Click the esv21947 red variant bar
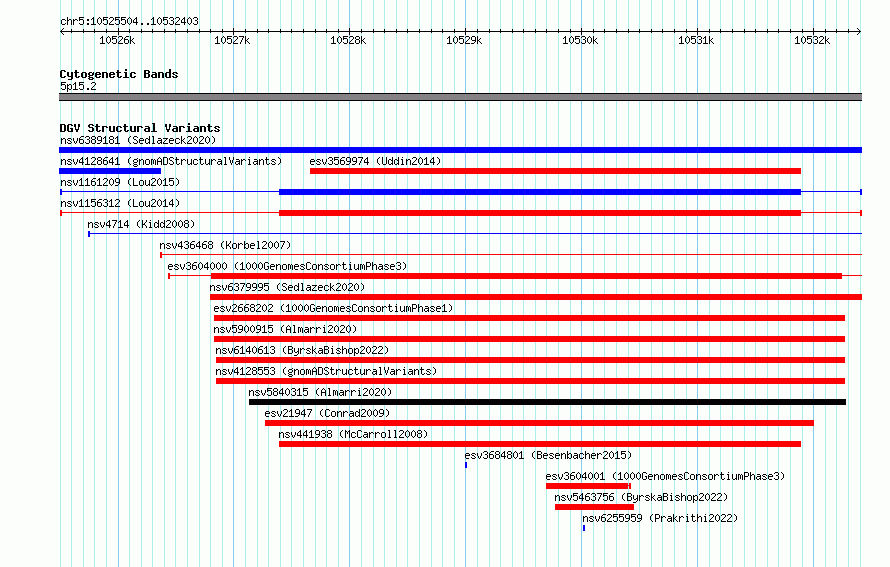 pyautogui.click(x=539, y=423)
